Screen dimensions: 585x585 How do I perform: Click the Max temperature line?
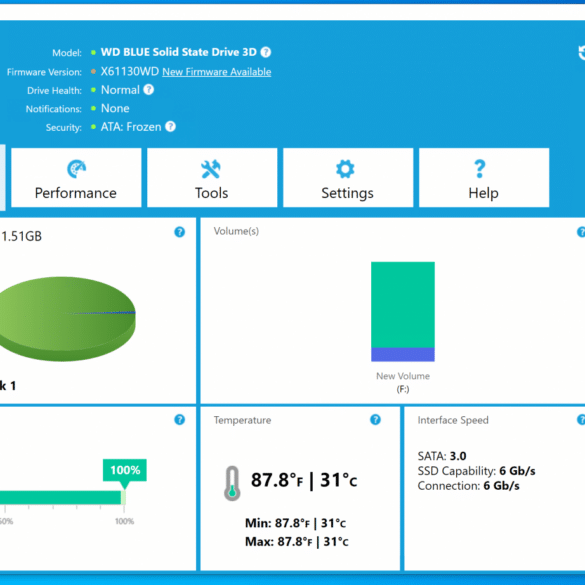[297, 541]
